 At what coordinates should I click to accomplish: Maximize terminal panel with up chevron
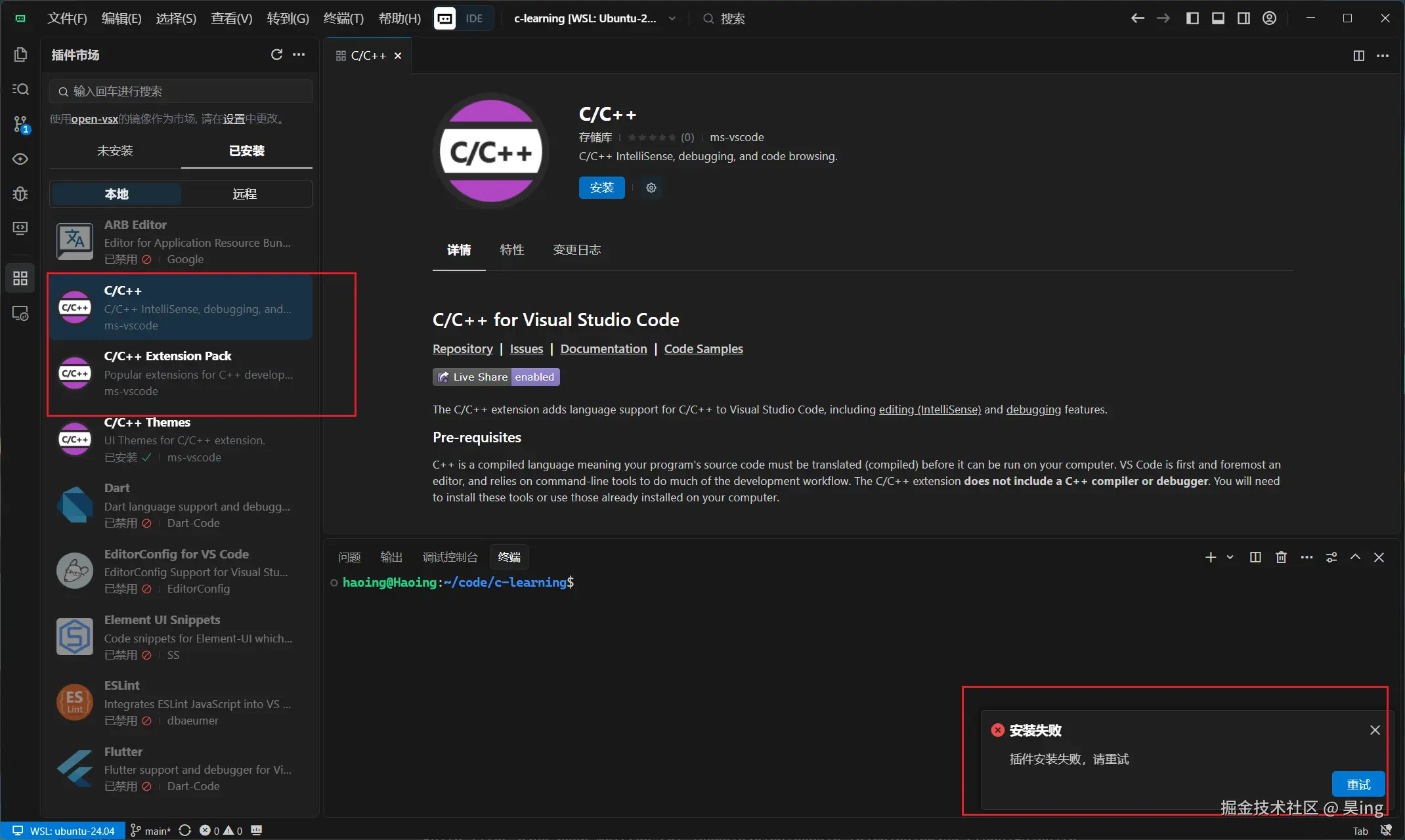(x=1355, y=557)
